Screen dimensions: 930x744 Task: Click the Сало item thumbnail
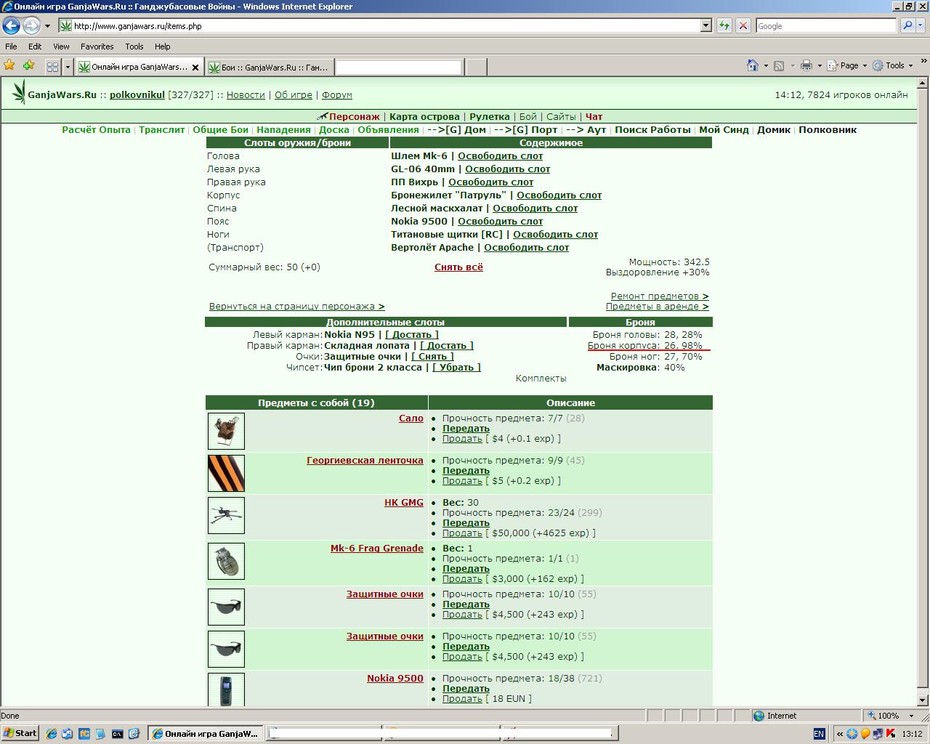coord(226,431)
